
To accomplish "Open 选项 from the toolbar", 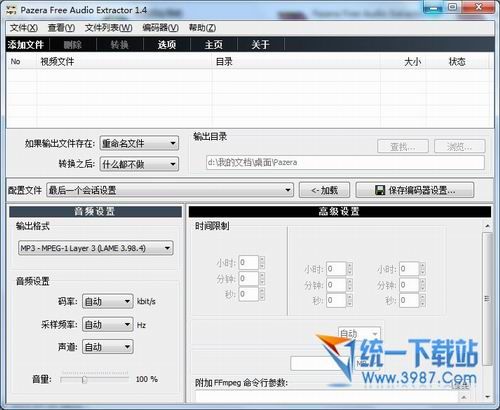I will click(167, 44).
